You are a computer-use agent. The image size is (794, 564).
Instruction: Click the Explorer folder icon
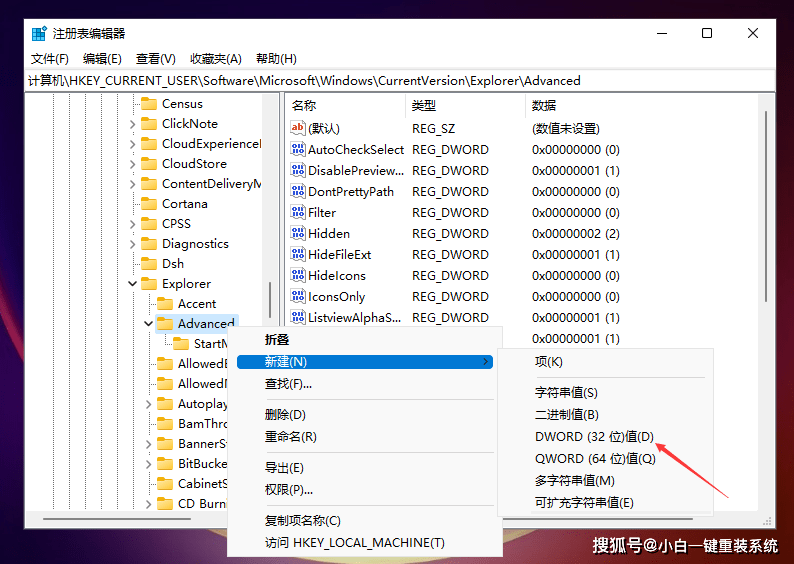148,284
